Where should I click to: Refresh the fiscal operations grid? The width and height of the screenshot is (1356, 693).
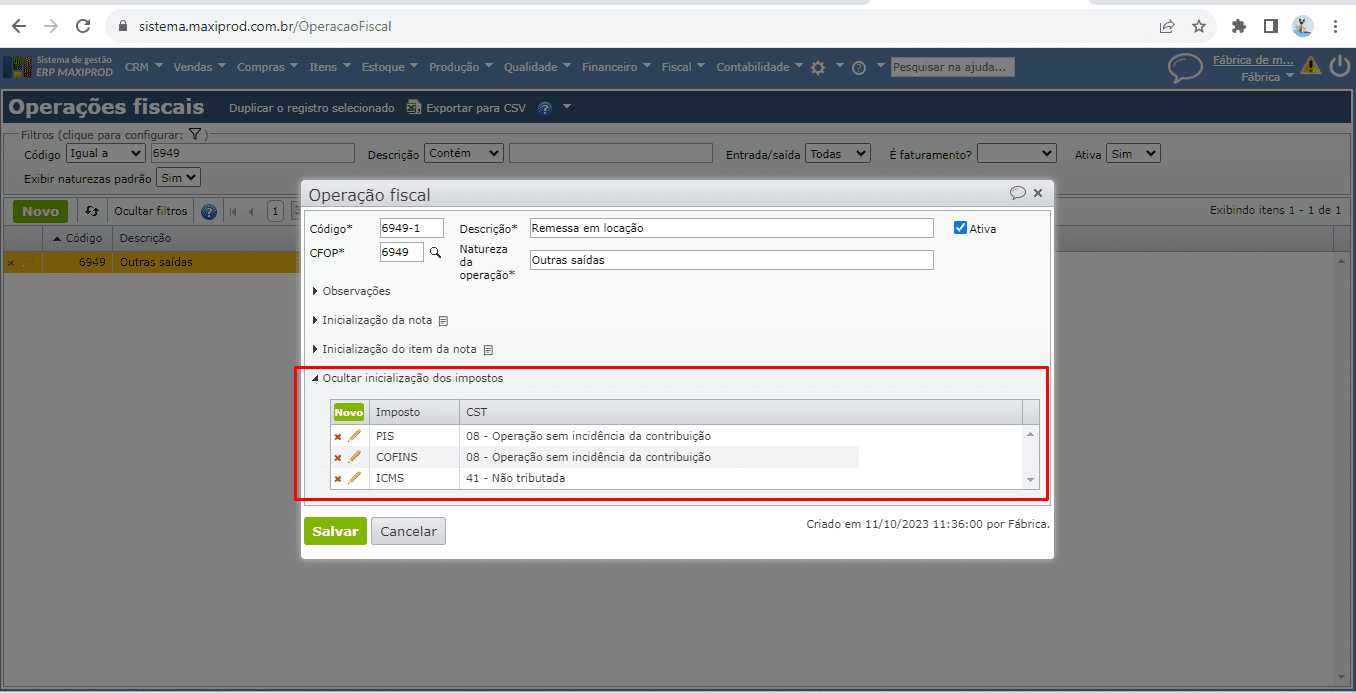coord(91,212)
